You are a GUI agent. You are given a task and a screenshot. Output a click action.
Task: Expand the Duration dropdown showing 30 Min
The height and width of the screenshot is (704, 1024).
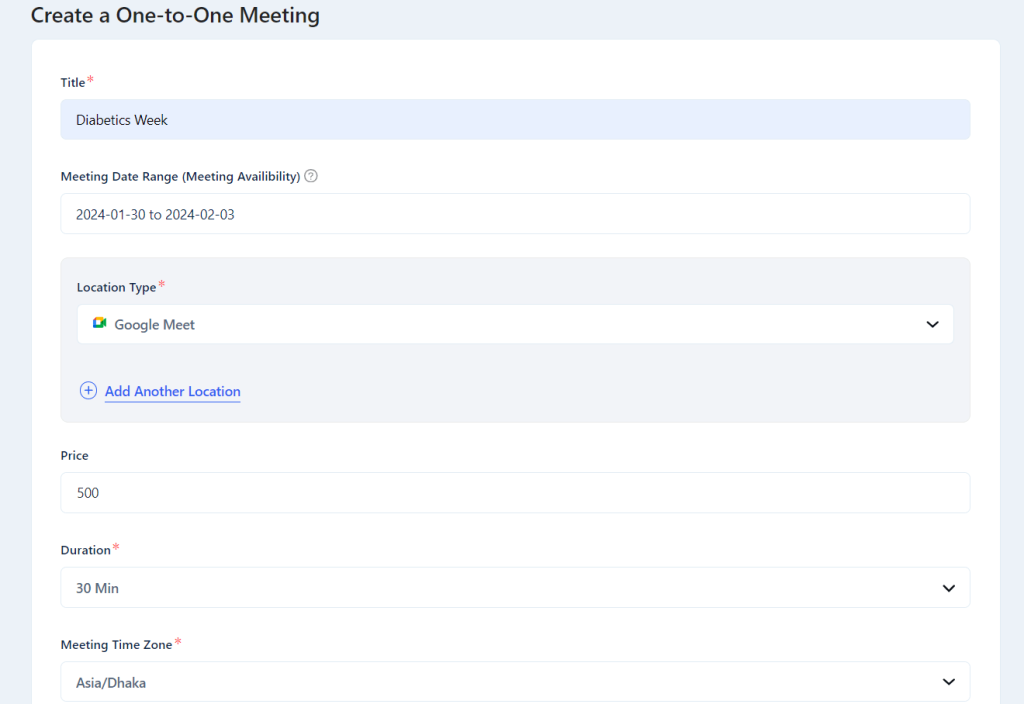515,587
